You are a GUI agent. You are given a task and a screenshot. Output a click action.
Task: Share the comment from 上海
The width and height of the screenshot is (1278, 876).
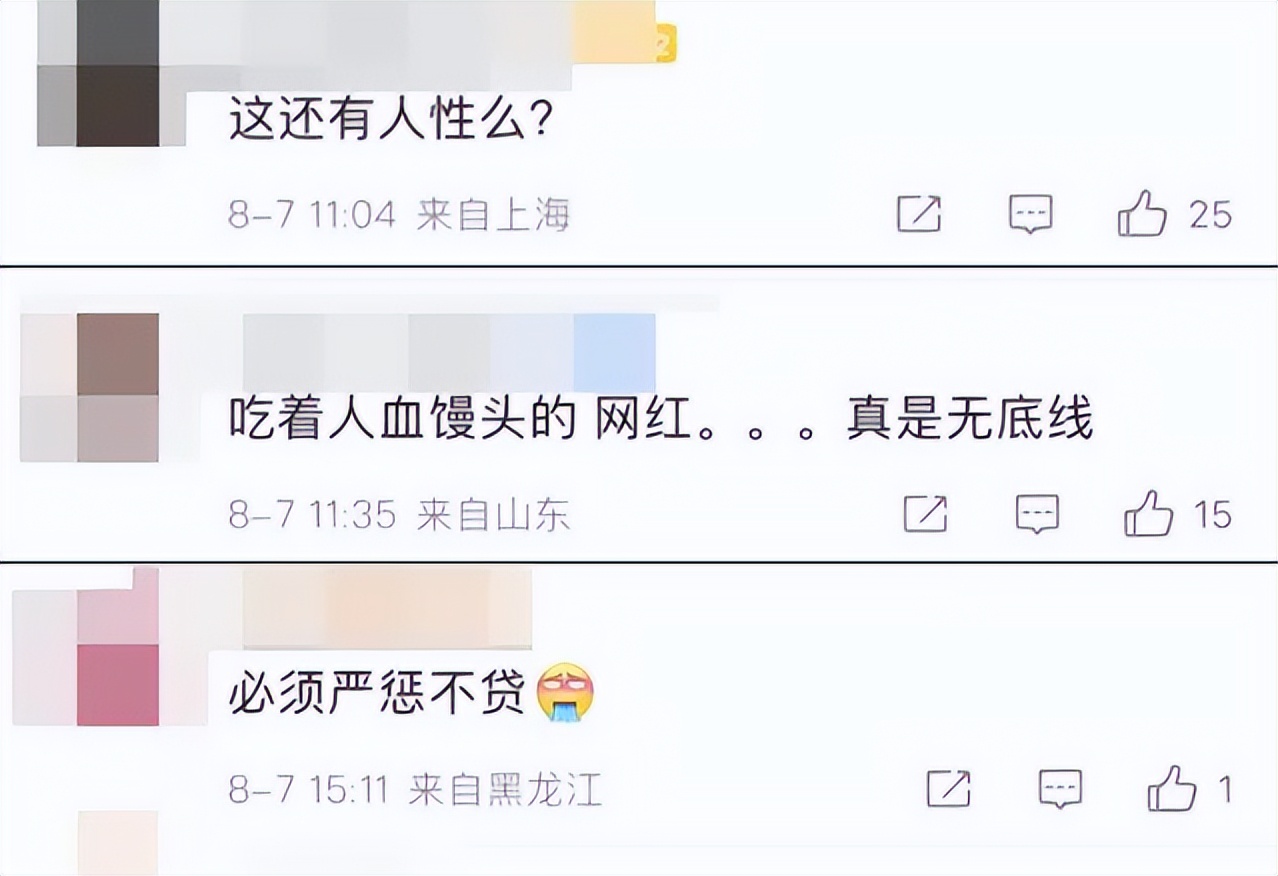click(x=919, y=214)
